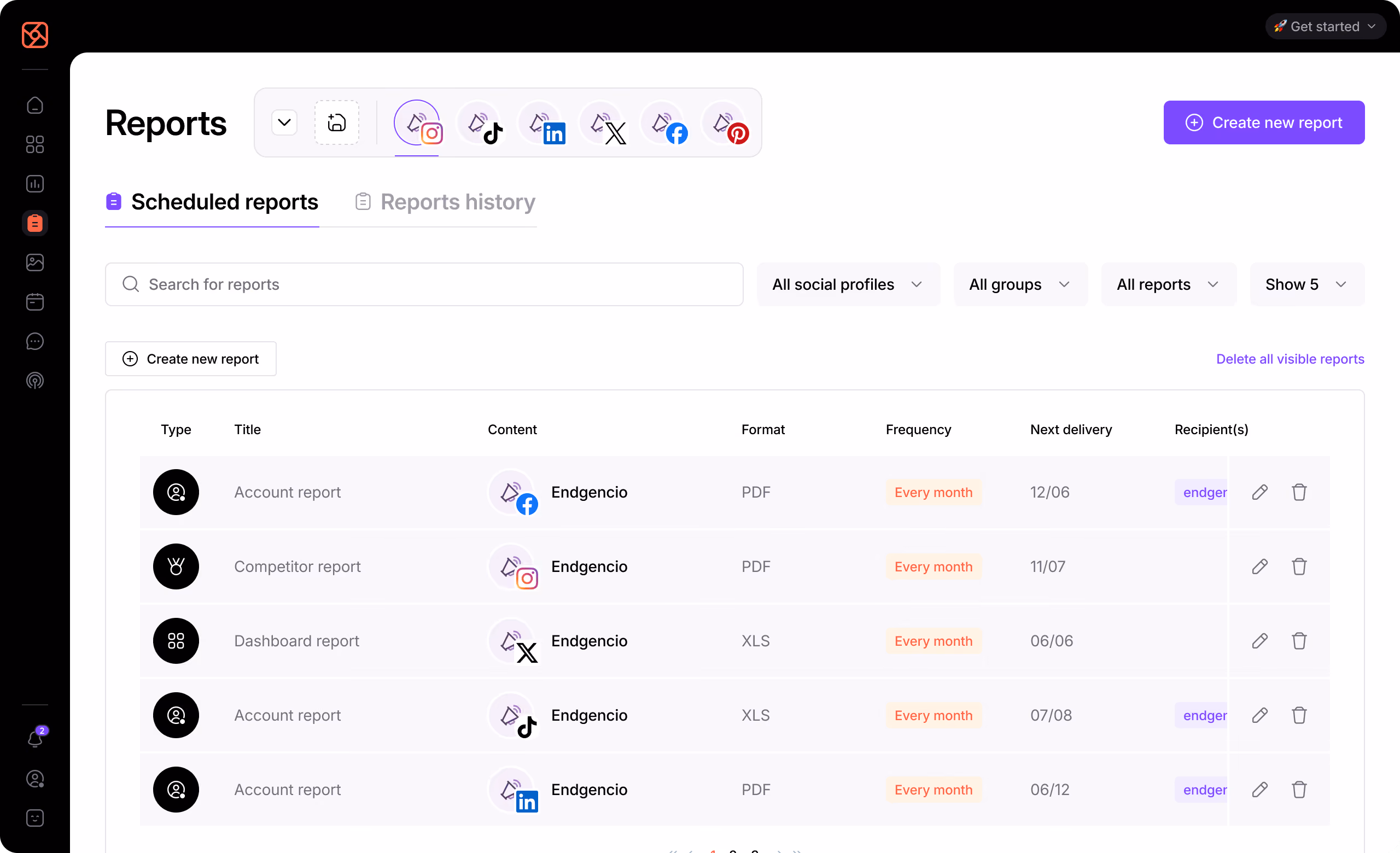Select the Facebook profile in the profile bar

[x=665, y=123]
